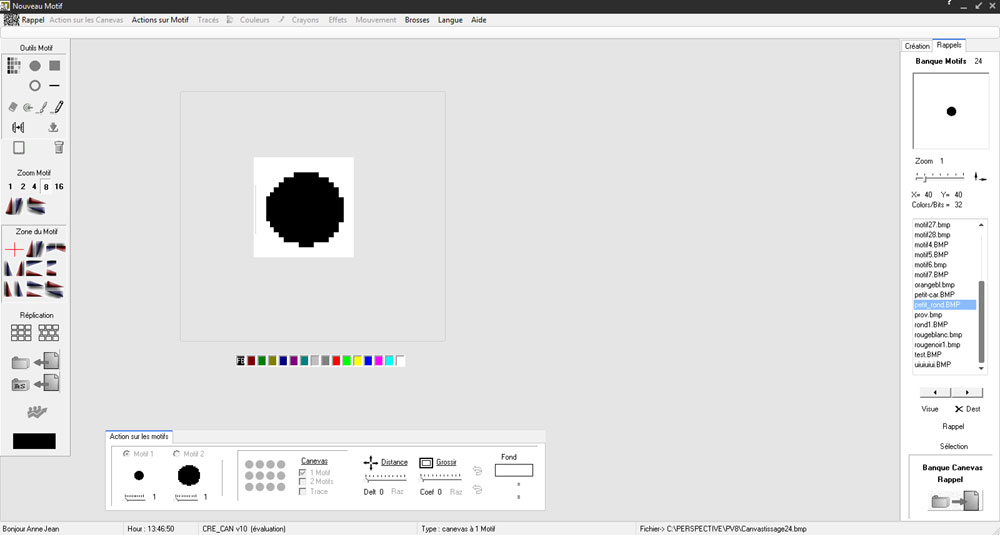Click the Dest button

click(x=967, y=409)
